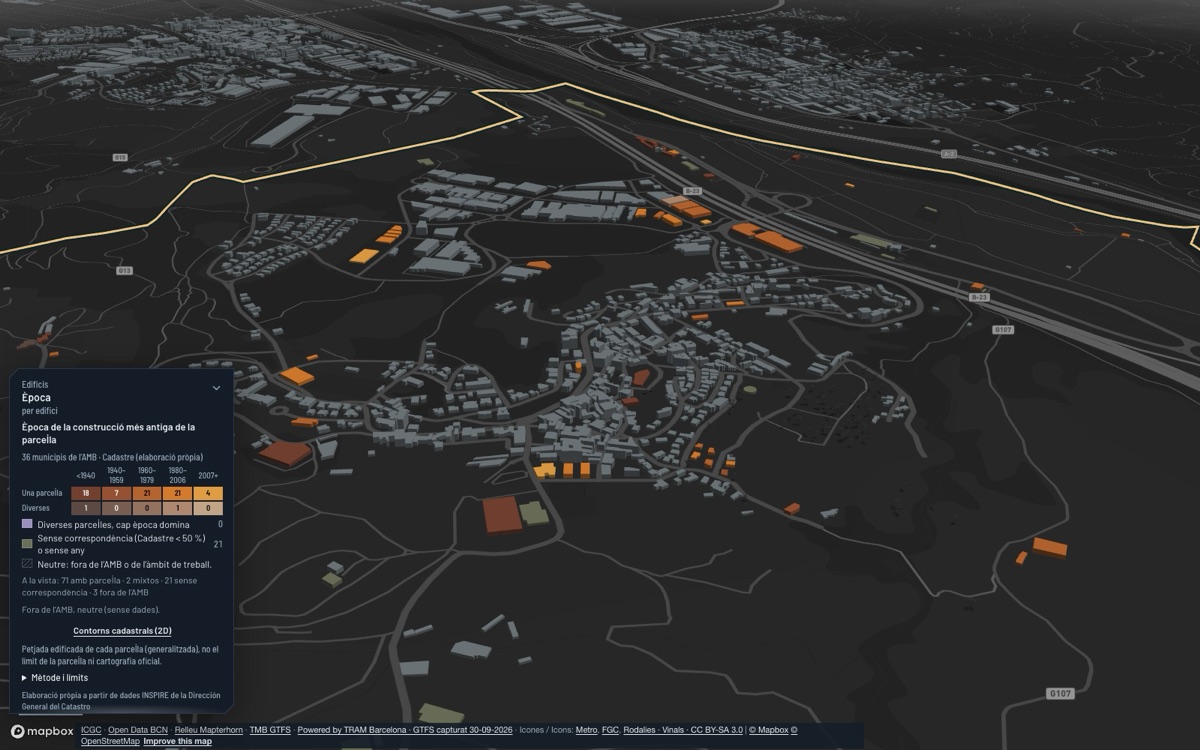Open the CC BY-SA 3.0 license link
Screen dimensions: 1200x750
click(717, 730)
